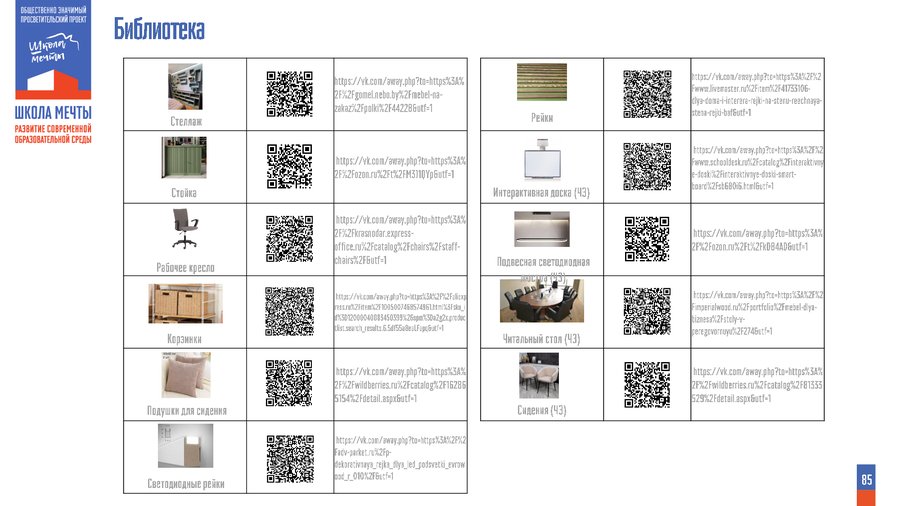Click the ШКОЛА МЕЧТЫ heading under logo
Image resolution: width=900 pixels, height=506 pixels.
click(x=53, y=112)
